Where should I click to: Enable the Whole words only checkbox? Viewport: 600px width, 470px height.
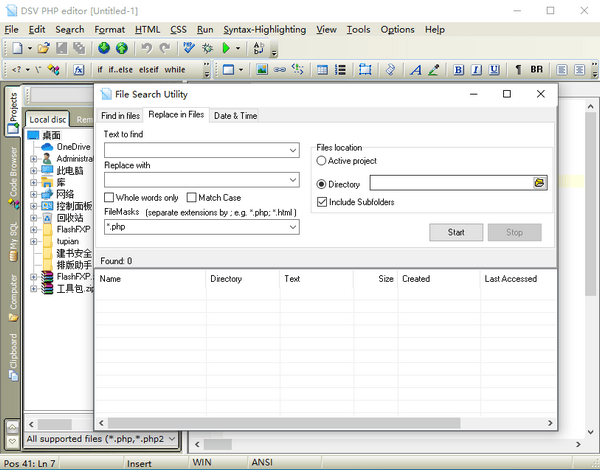tap(110, 198)
